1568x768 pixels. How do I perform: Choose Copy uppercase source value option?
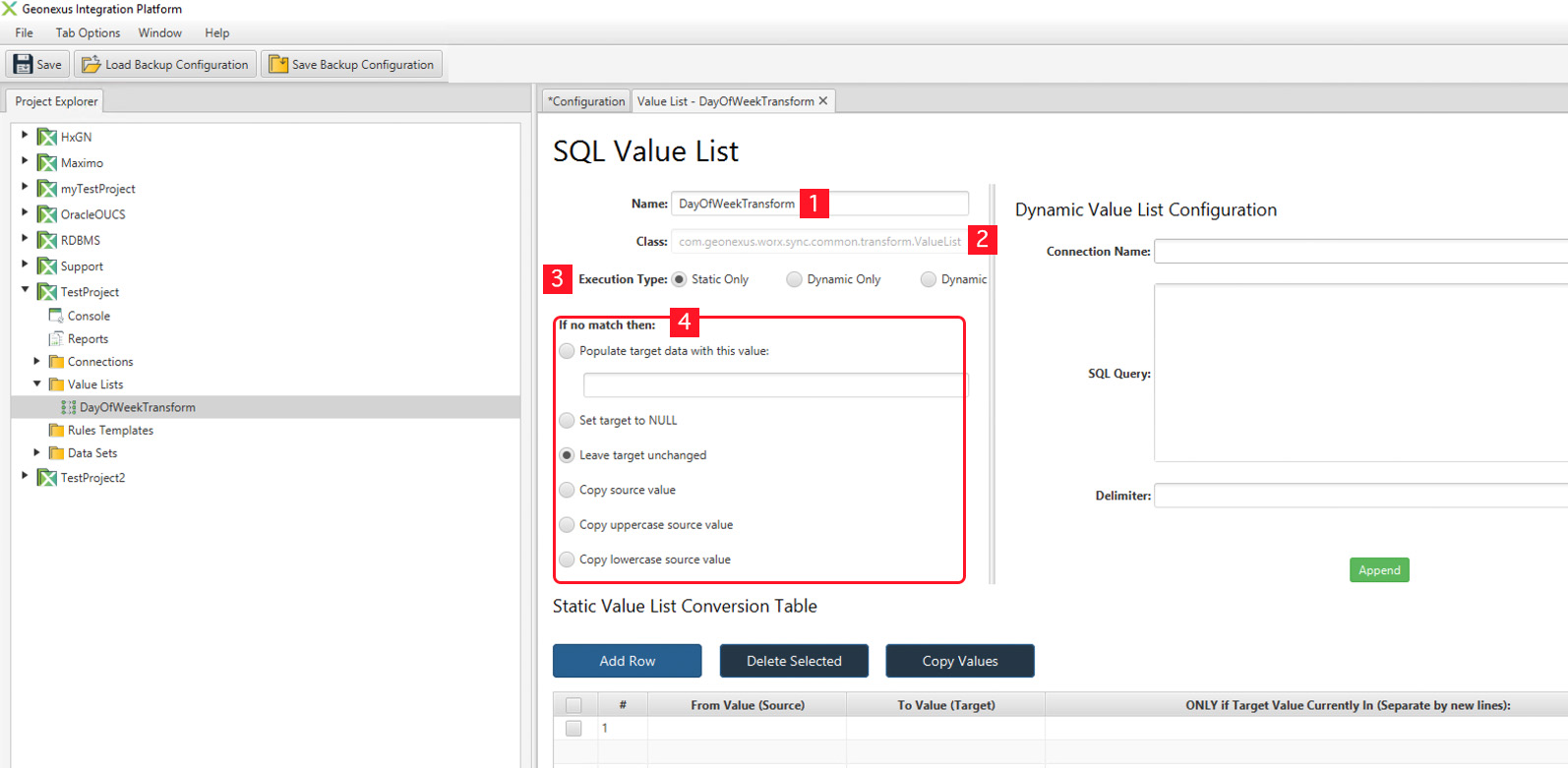tap(567, 525)
